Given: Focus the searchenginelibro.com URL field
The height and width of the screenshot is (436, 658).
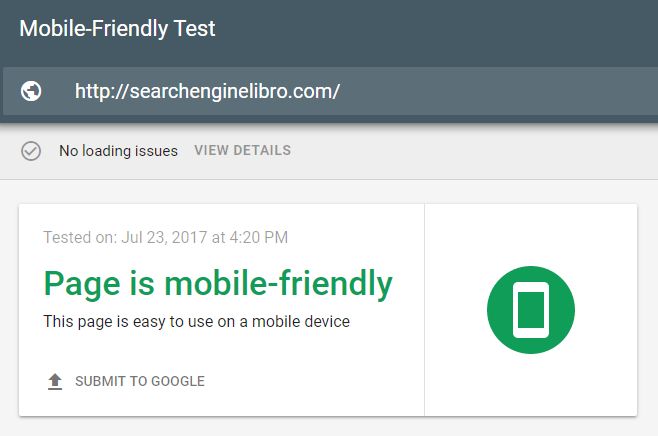Looking at the screenshot, I should click(x=330, y=91).
